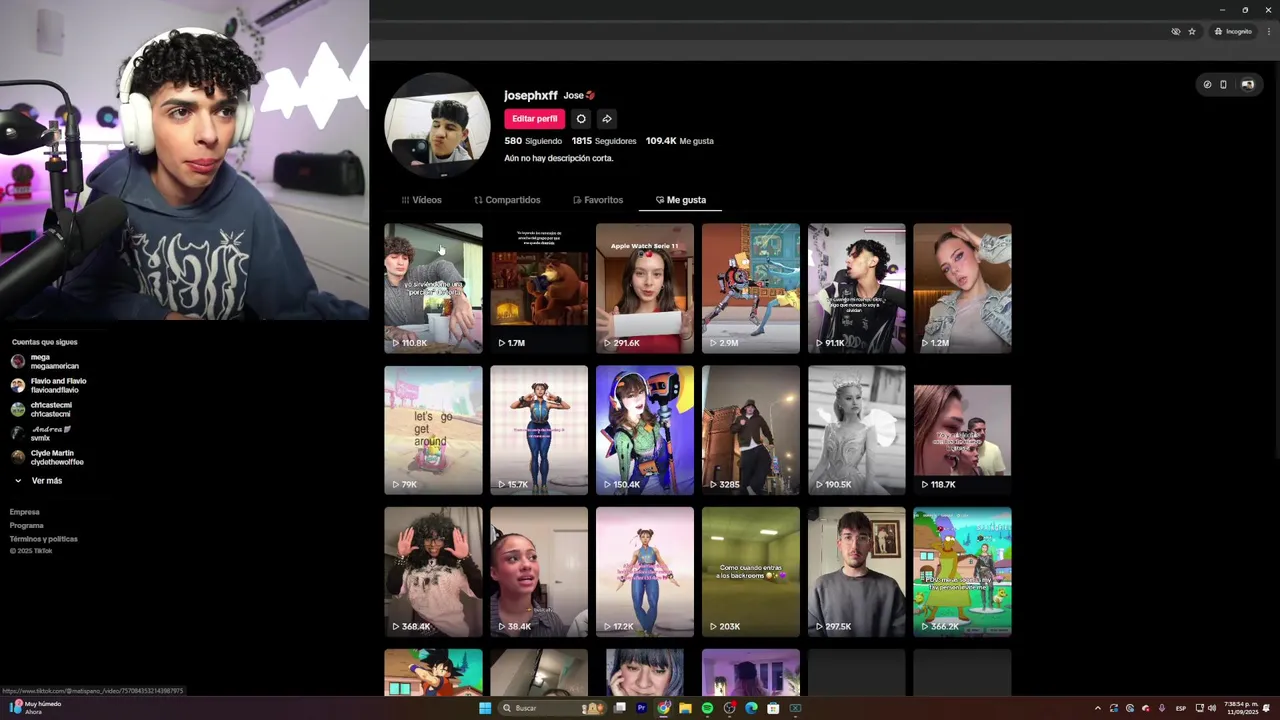
Task: Open video with 297.5K views
Action: point(857,572)
